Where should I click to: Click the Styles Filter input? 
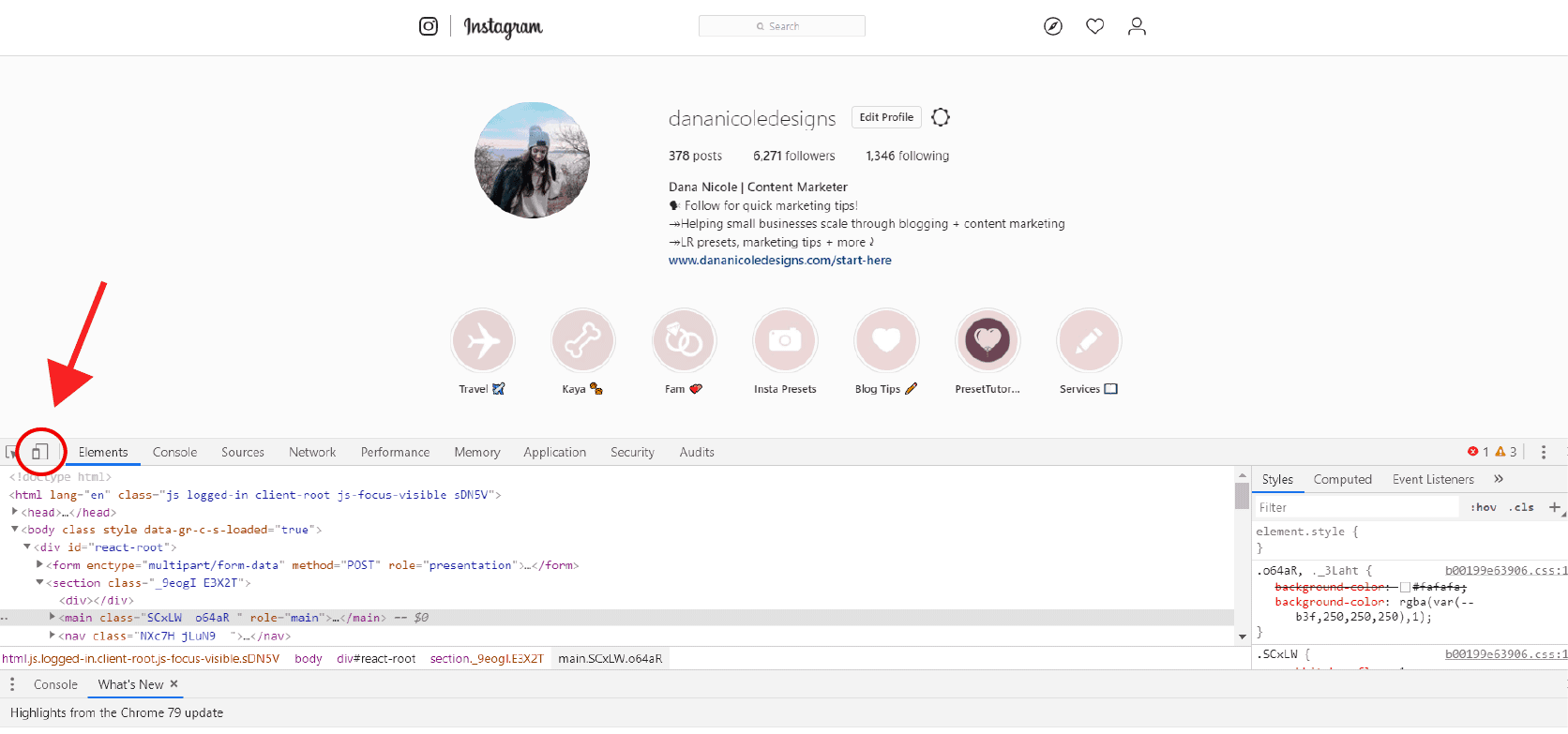coord(1357,507)
